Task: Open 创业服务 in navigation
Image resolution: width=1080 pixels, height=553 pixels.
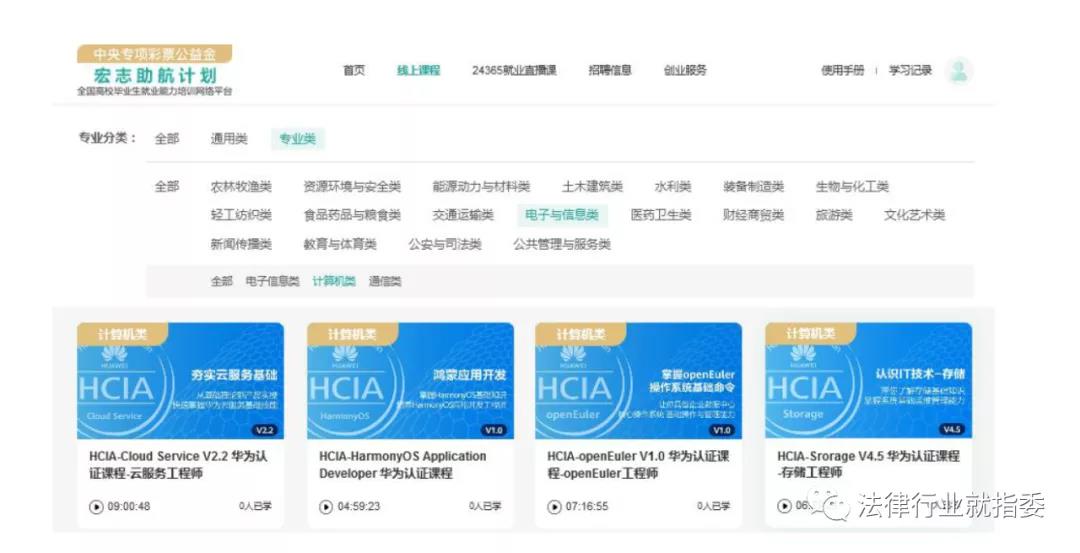Action: tap(685, 70)
